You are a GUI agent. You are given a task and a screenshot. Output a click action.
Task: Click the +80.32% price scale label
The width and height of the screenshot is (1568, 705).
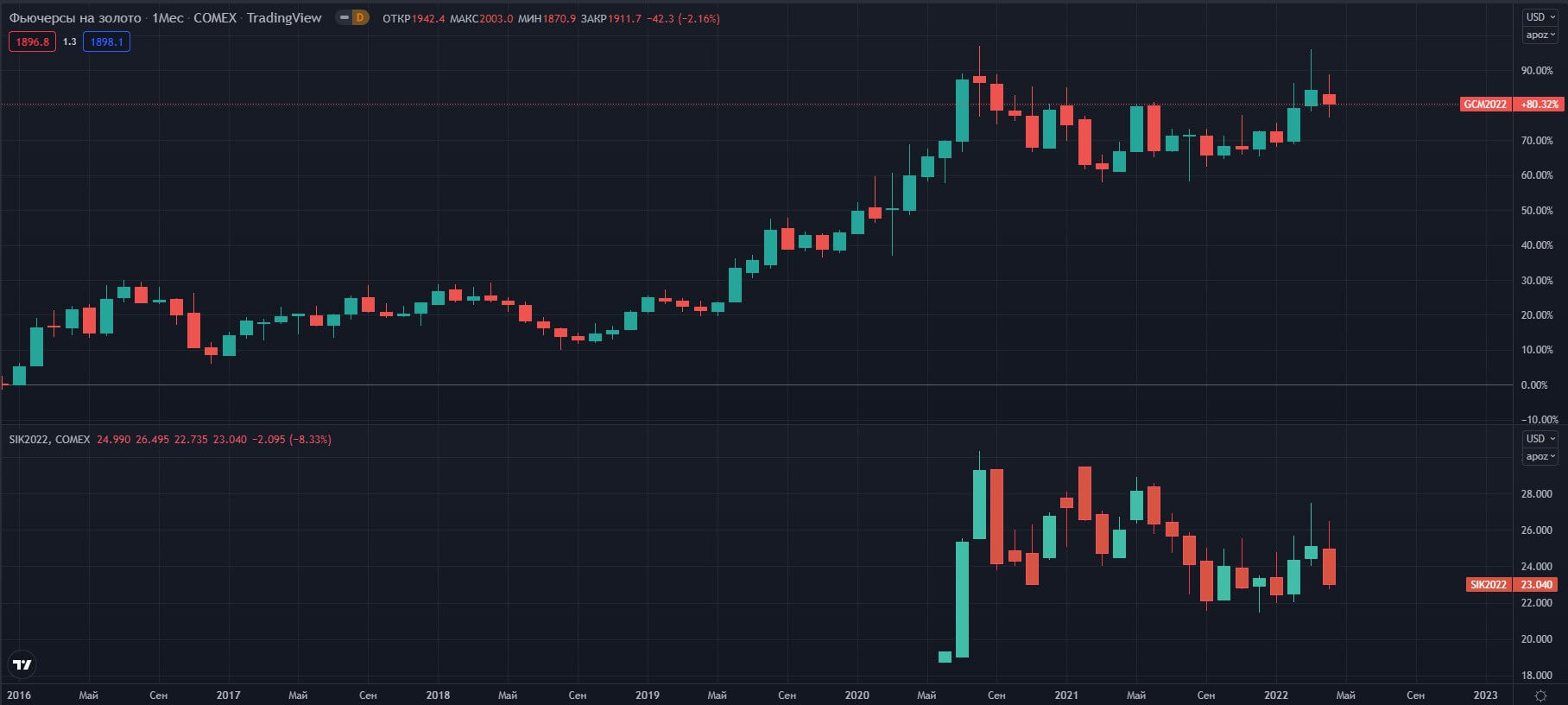pos(1540,104)
